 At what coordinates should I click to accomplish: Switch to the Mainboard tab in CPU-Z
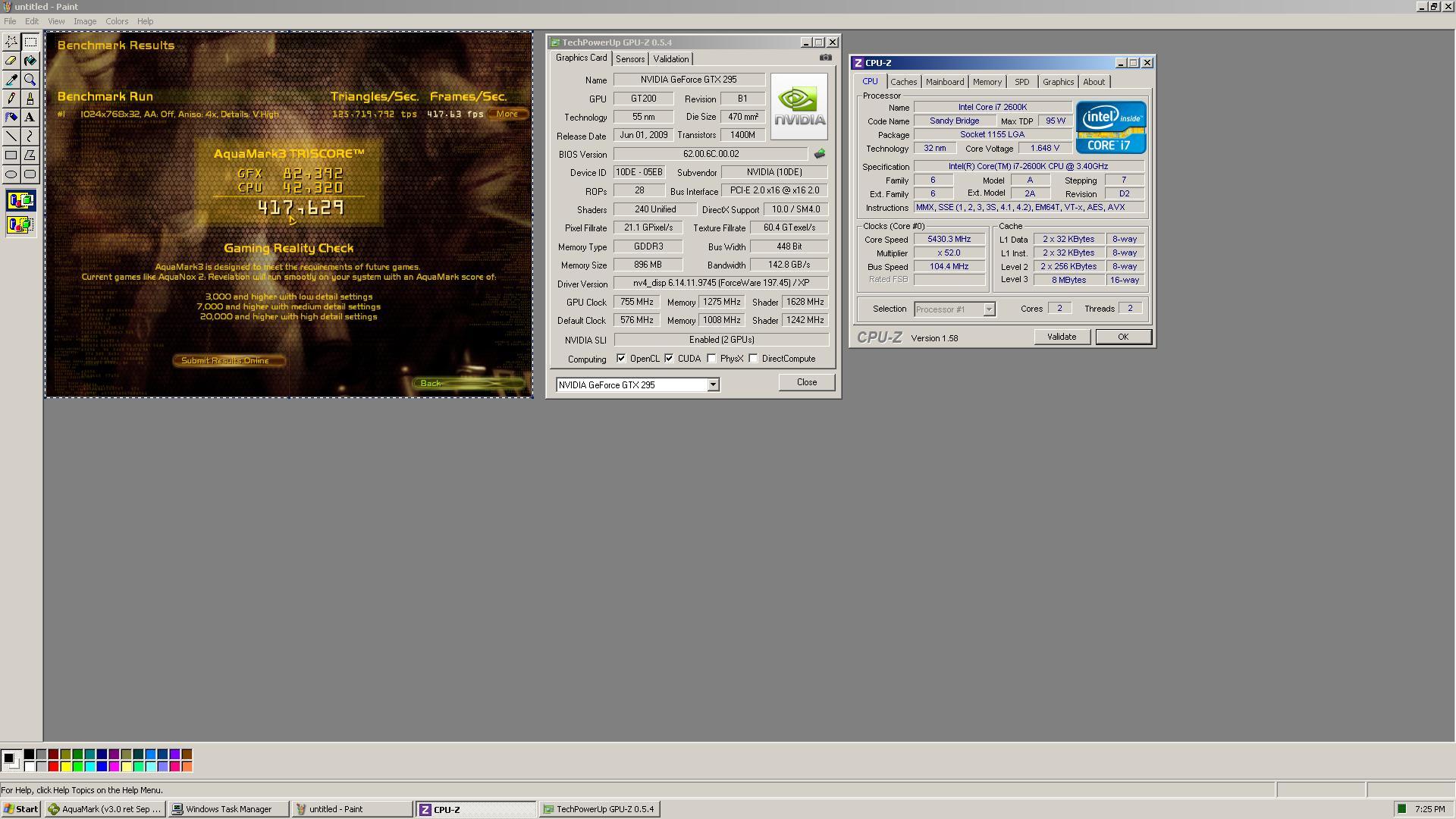[945, 82]
